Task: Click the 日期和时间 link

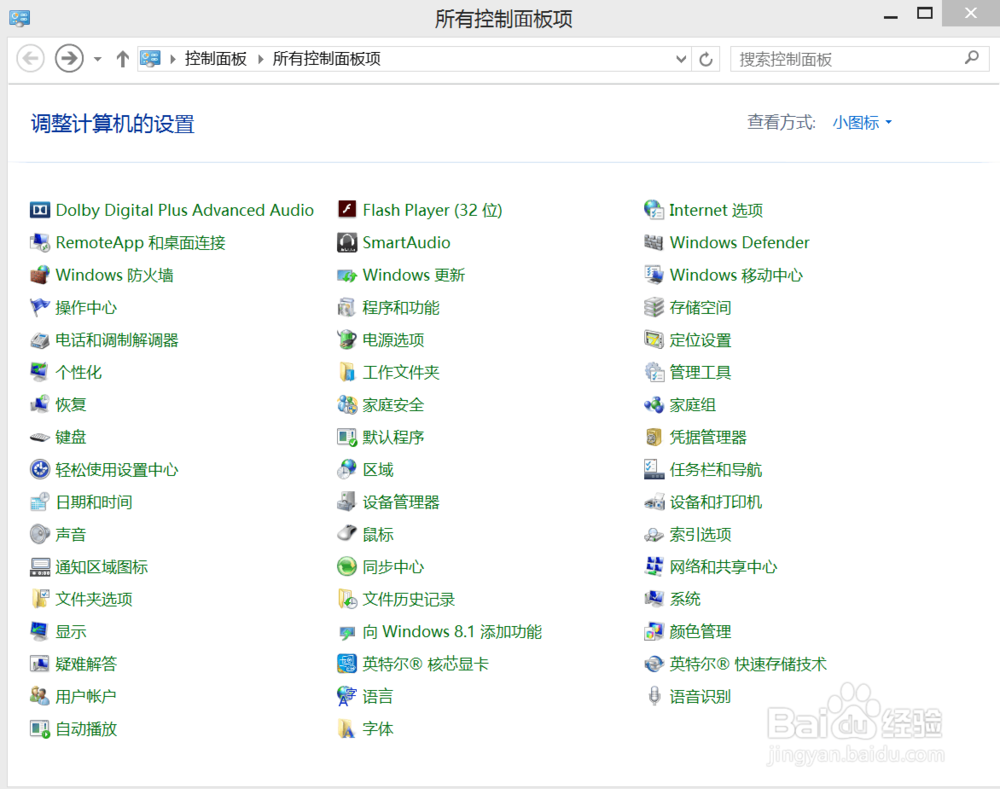Action: [94, 502]
